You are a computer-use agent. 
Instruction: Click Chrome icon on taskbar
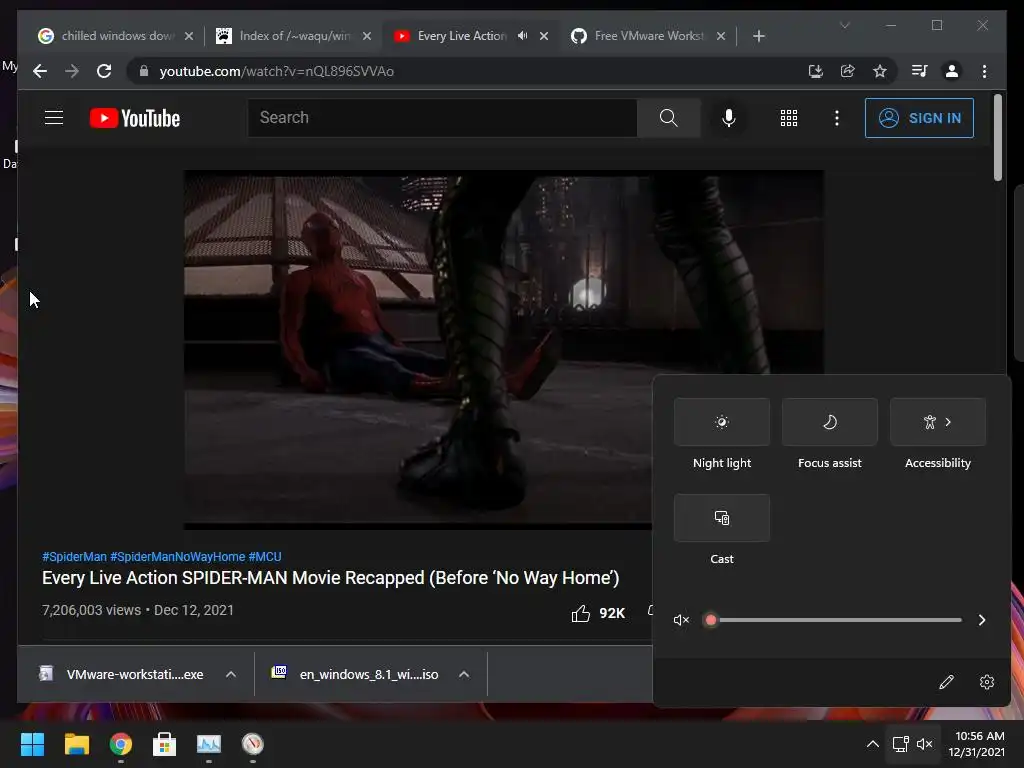[121, 744]
